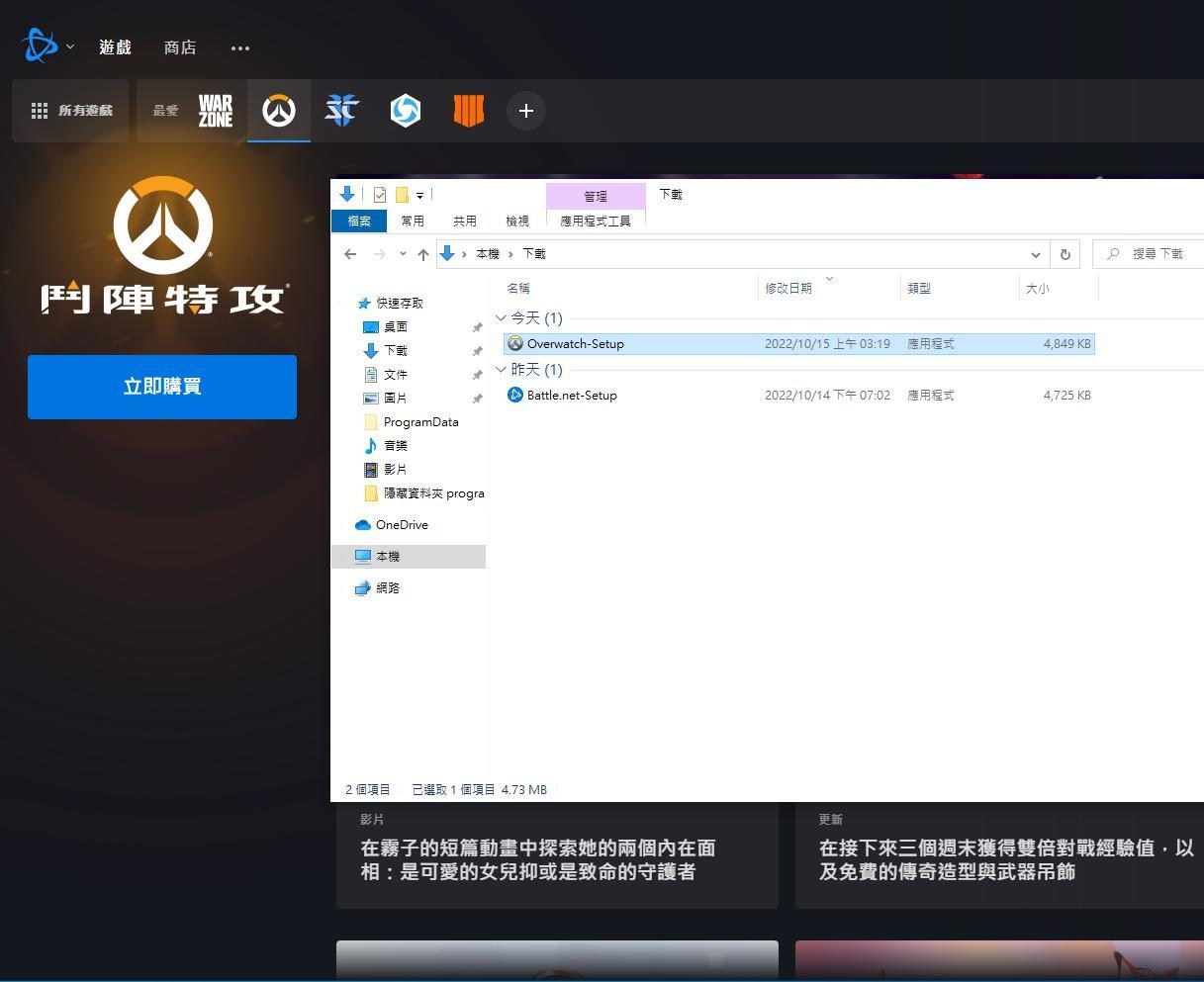Select the Battle.net-Setup file

coord(572,396)
